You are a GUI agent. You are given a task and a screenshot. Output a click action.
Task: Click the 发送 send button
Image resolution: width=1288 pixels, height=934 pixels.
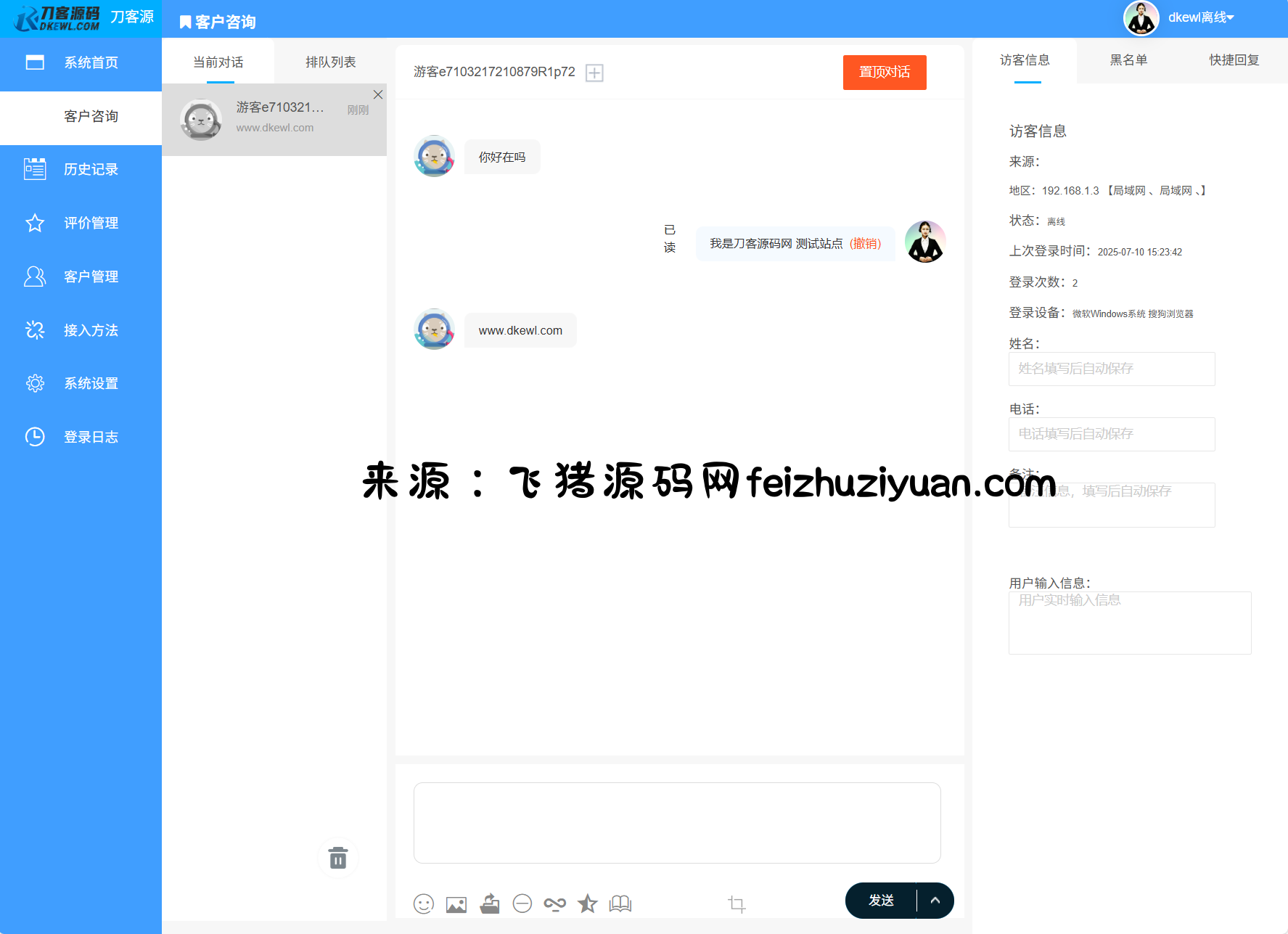point(881,901)
